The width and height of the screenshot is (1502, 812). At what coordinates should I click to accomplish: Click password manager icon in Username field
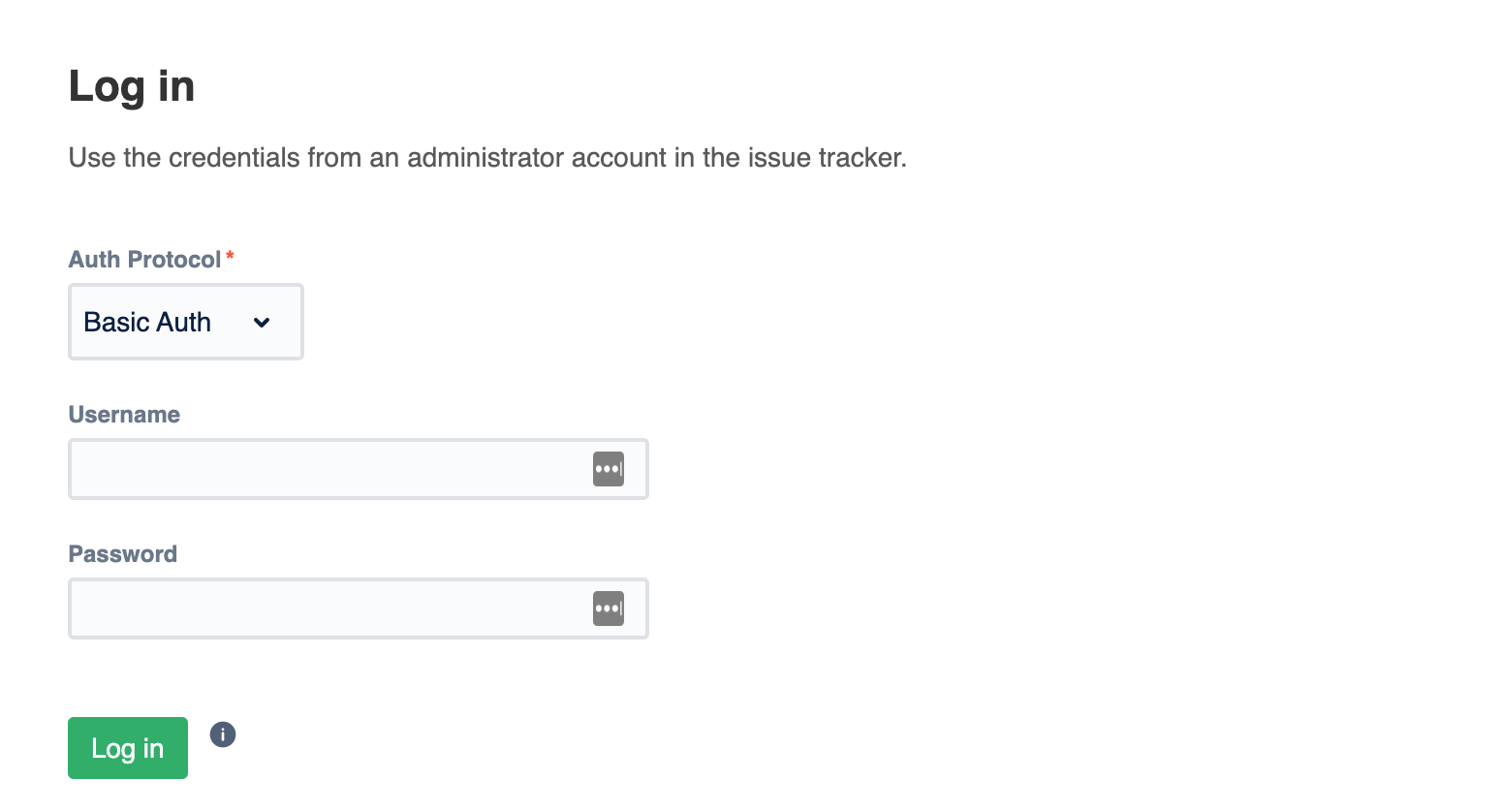tap(609, 469)
